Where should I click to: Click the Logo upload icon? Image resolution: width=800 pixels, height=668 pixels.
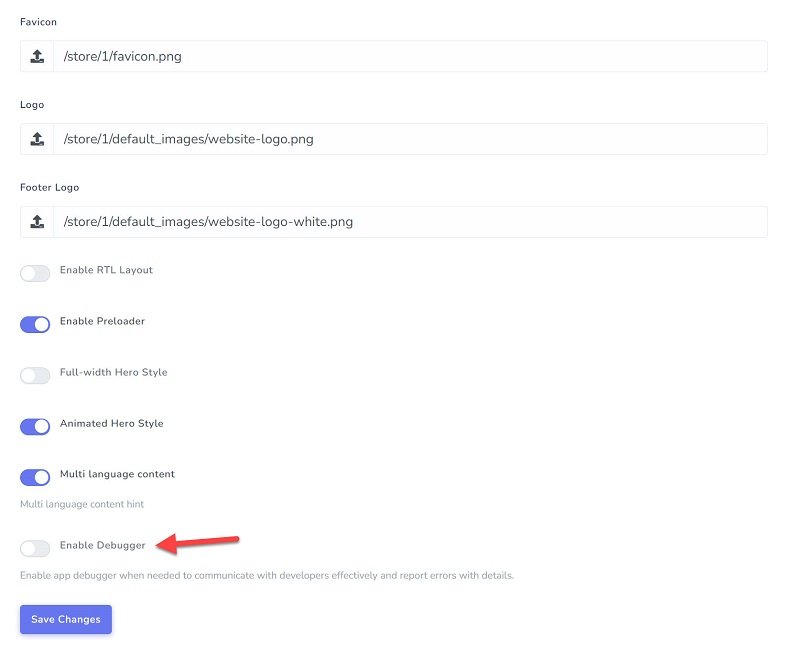tap(37, 140)
